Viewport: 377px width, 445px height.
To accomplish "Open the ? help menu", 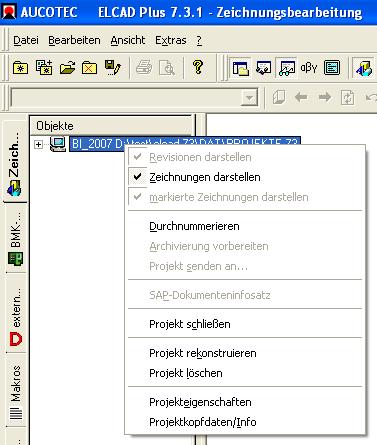I will coord(199,40).
